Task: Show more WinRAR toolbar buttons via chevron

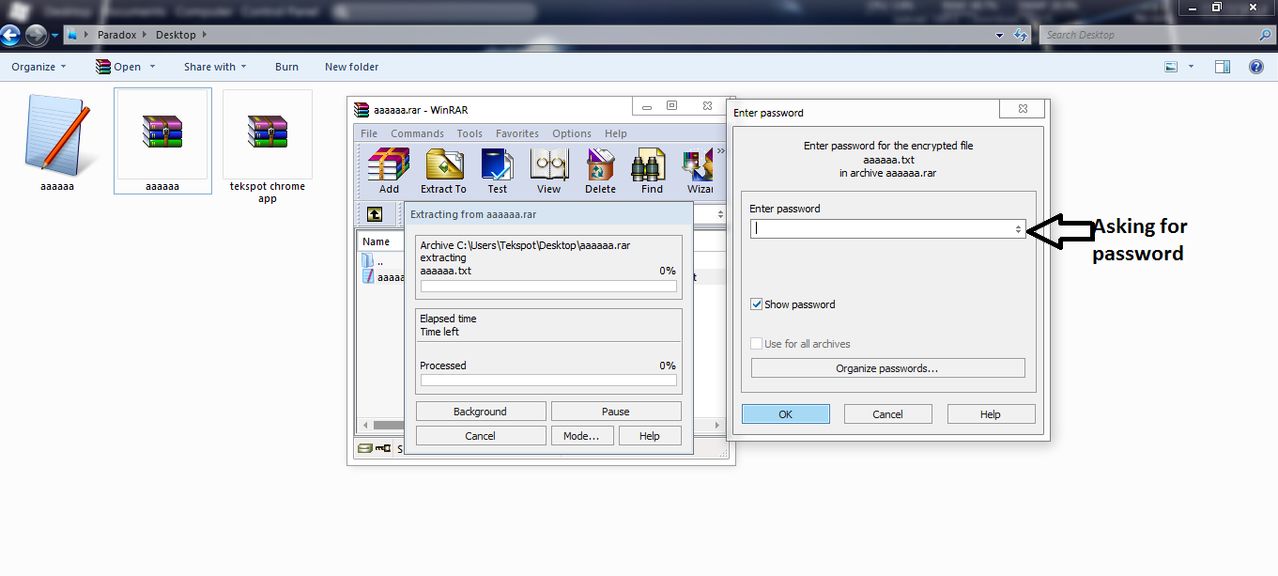Action: (x=719, y=153)
